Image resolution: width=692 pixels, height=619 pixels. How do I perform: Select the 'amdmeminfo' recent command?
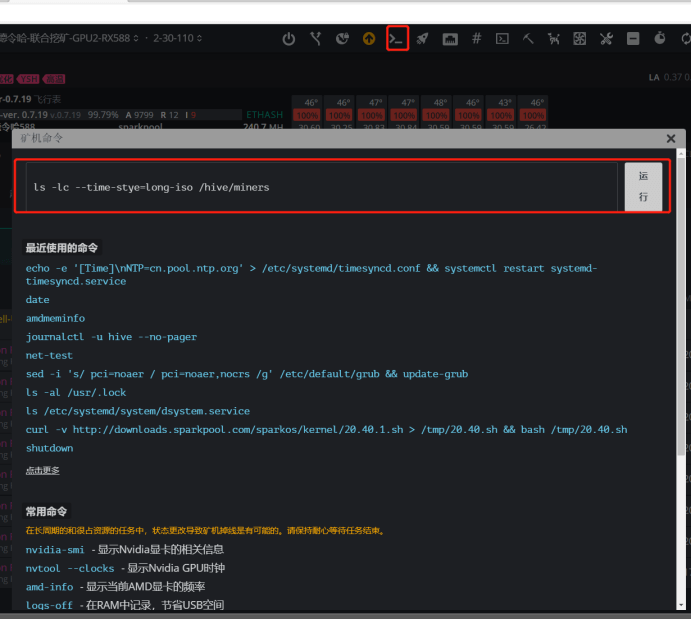pos(55,318)
